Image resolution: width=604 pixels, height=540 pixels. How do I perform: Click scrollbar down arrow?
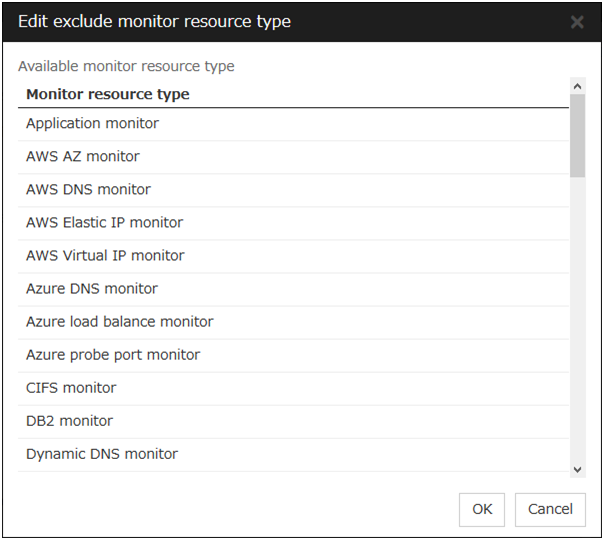577,469
